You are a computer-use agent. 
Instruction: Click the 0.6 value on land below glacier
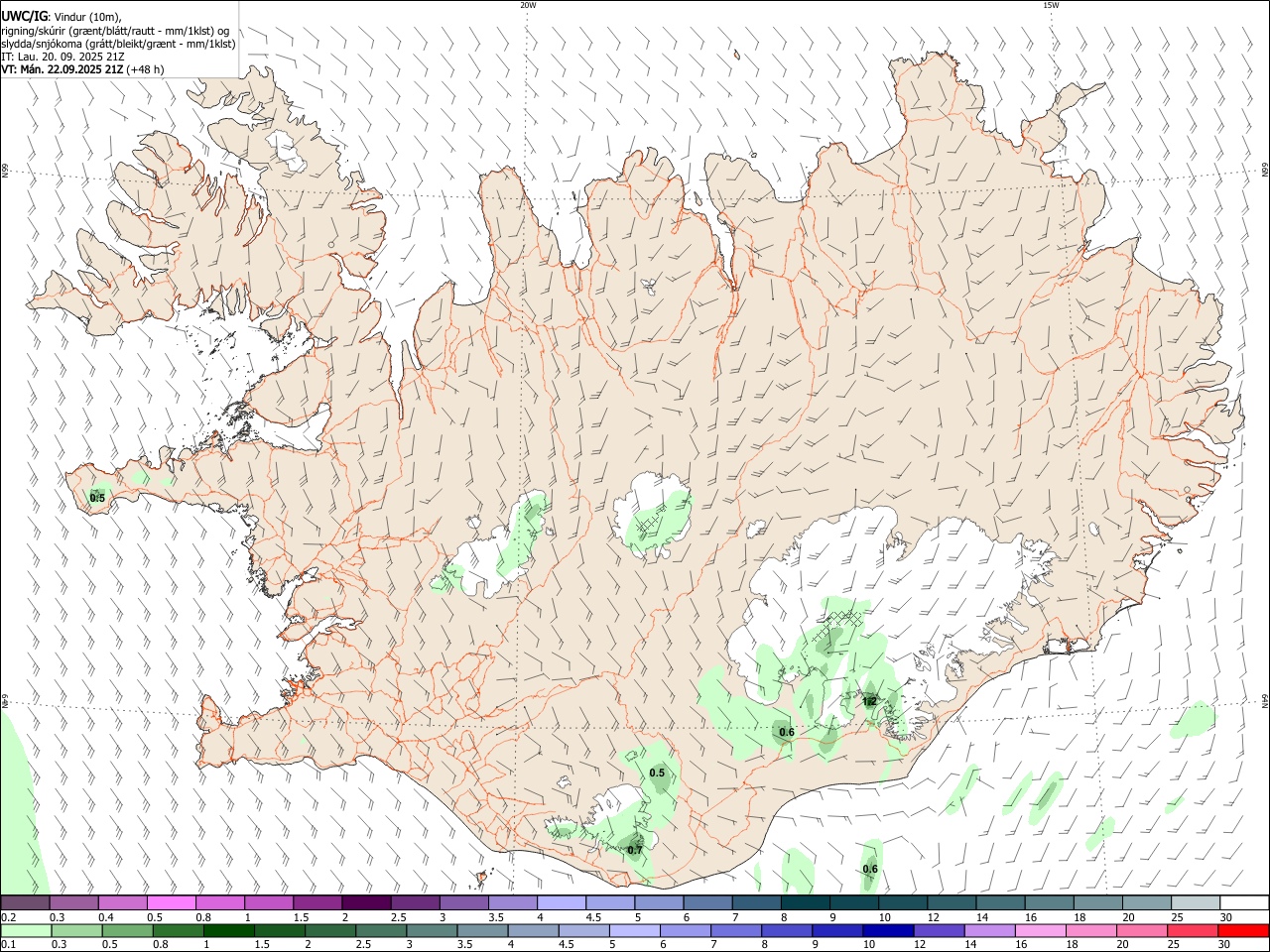pos(787,732)
